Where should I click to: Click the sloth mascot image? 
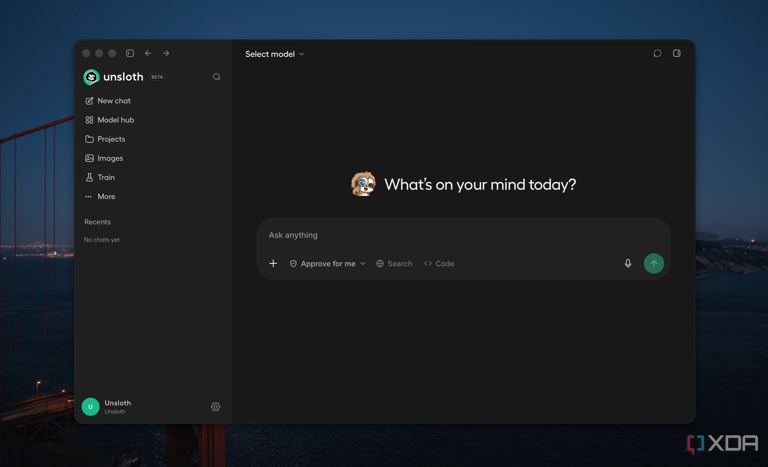(x=363, y=184)
